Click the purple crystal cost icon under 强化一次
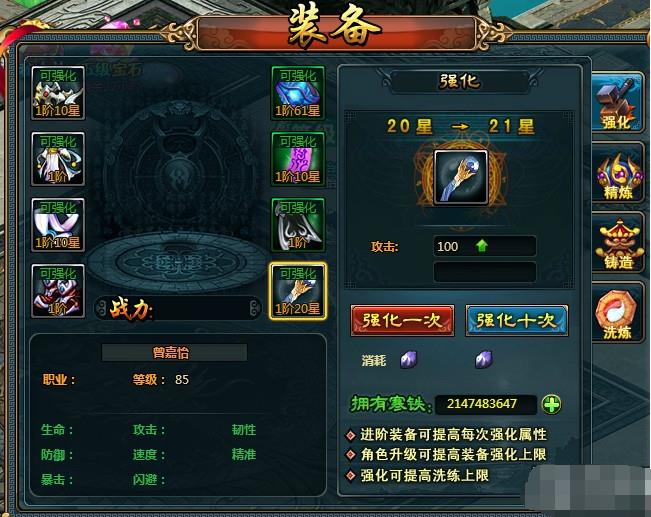The image size is (651, 517). tap(409, 360)
